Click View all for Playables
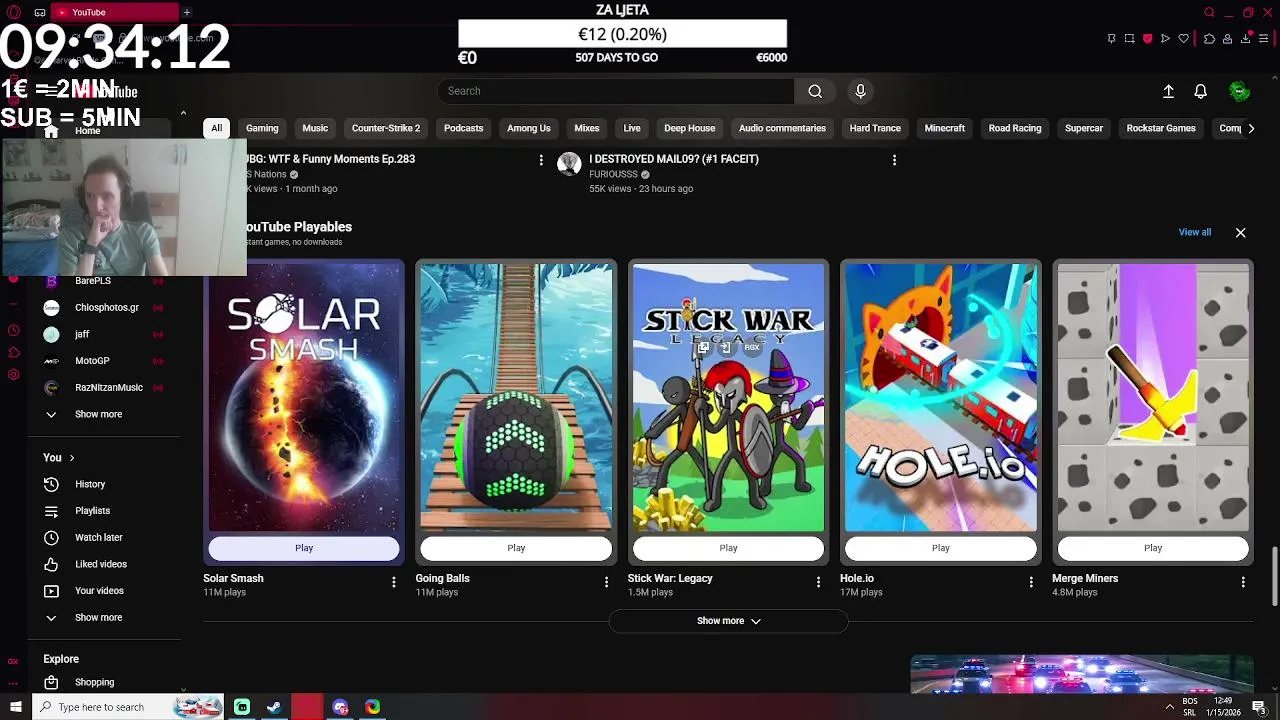The image size is (1280, 720). tap(1194, 232)
